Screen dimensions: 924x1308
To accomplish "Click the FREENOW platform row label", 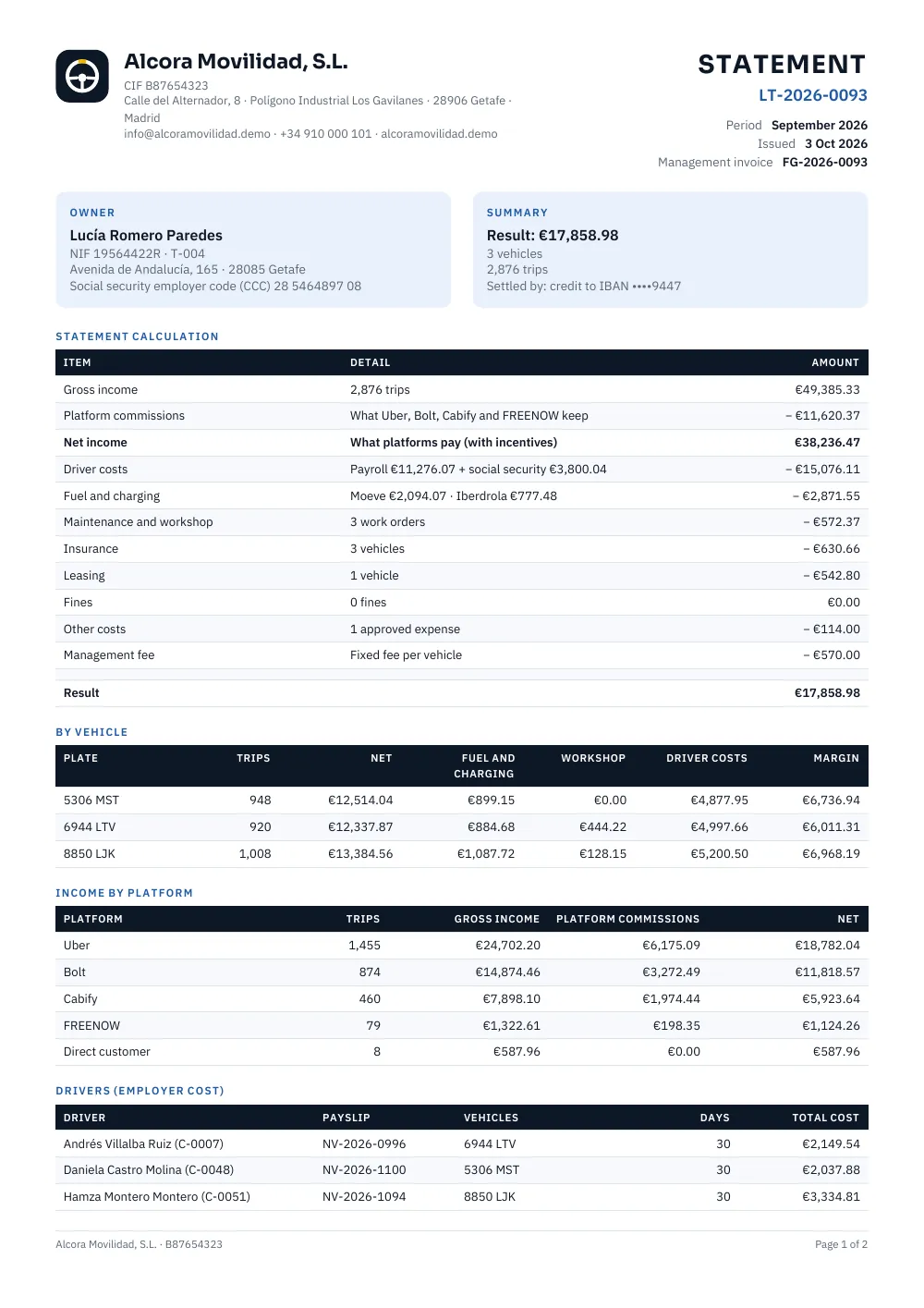I will click(92, 1026).
